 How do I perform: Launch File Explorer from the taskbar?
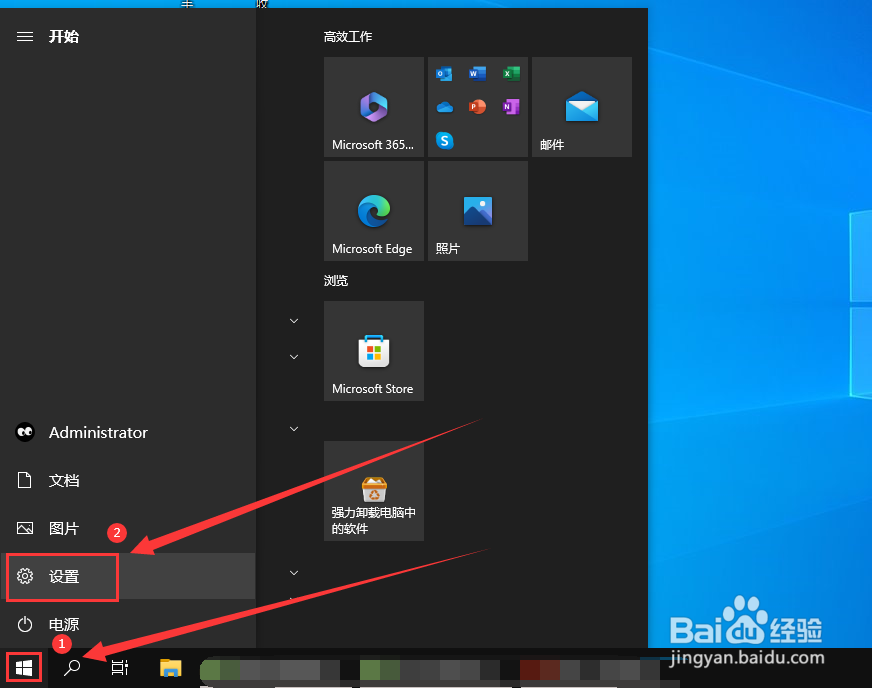coord(171,667)
